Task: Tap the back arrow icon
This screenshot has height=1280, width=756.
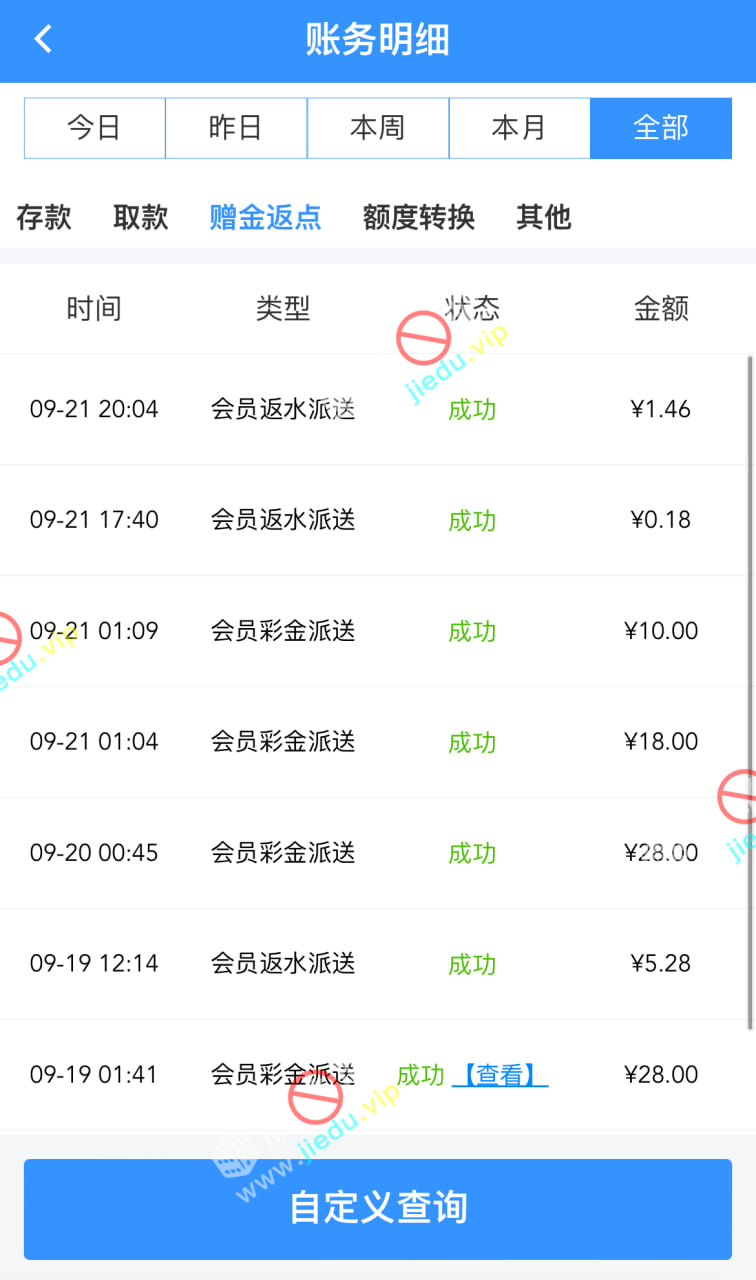Action: 43,40
